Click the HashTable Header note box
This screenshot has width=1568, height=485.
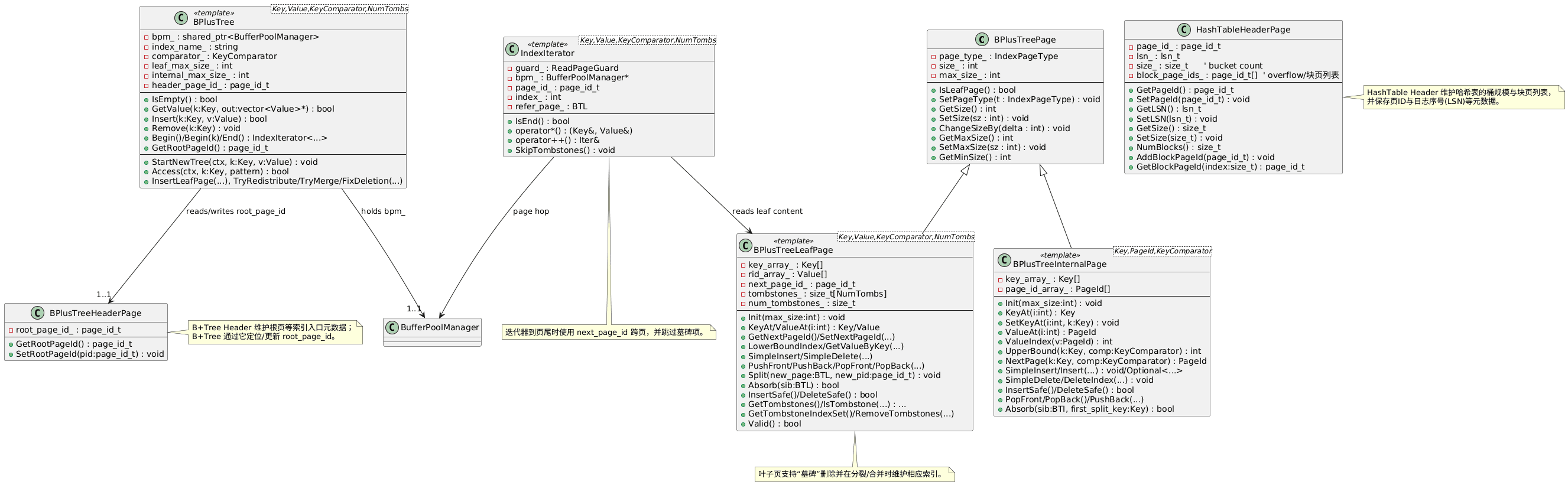pyautogui.click(x=1463, y=97)
